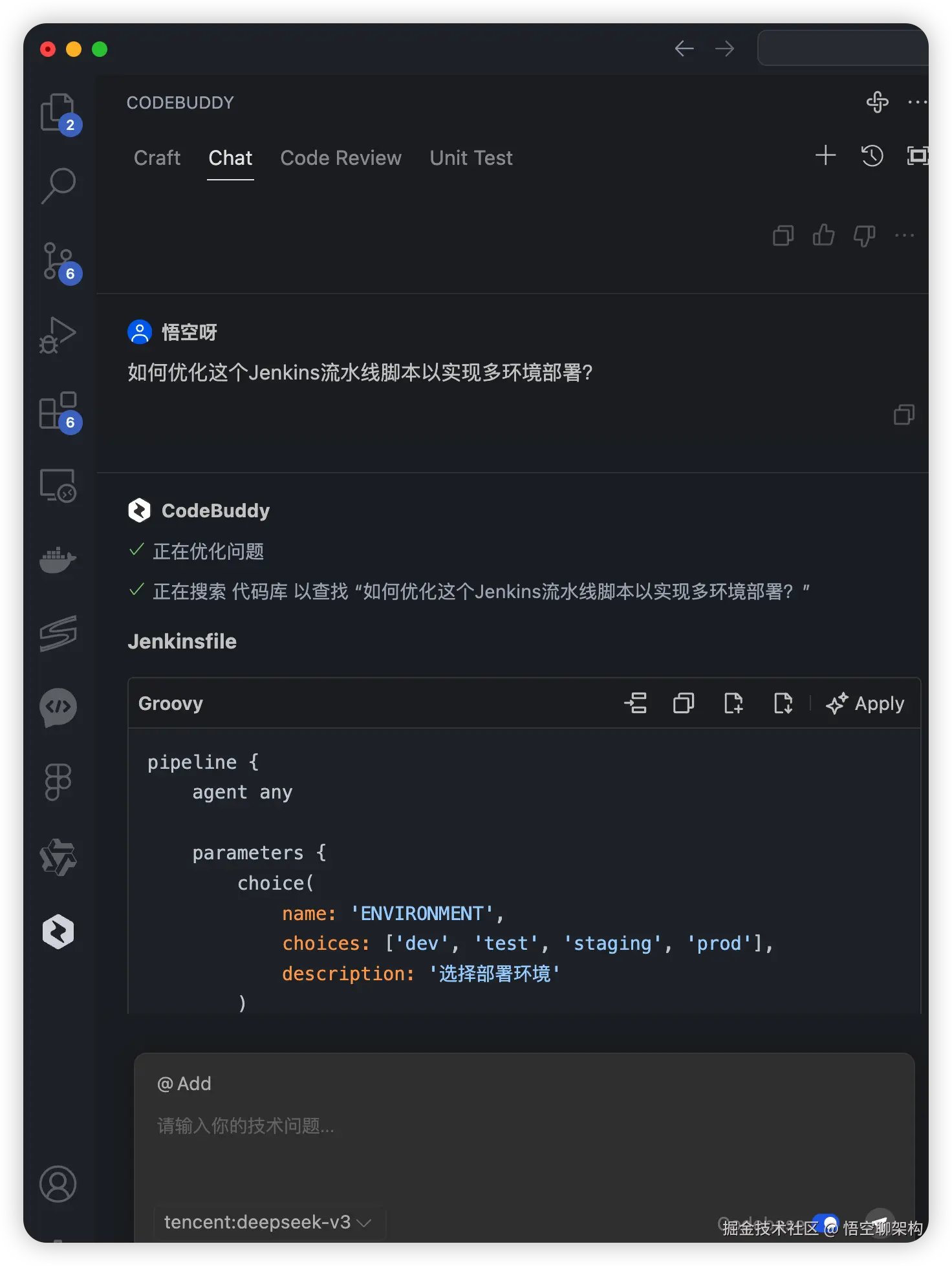
Task: Open the Explorer files icon in sidebar
Action: click(x=58, y=113)
